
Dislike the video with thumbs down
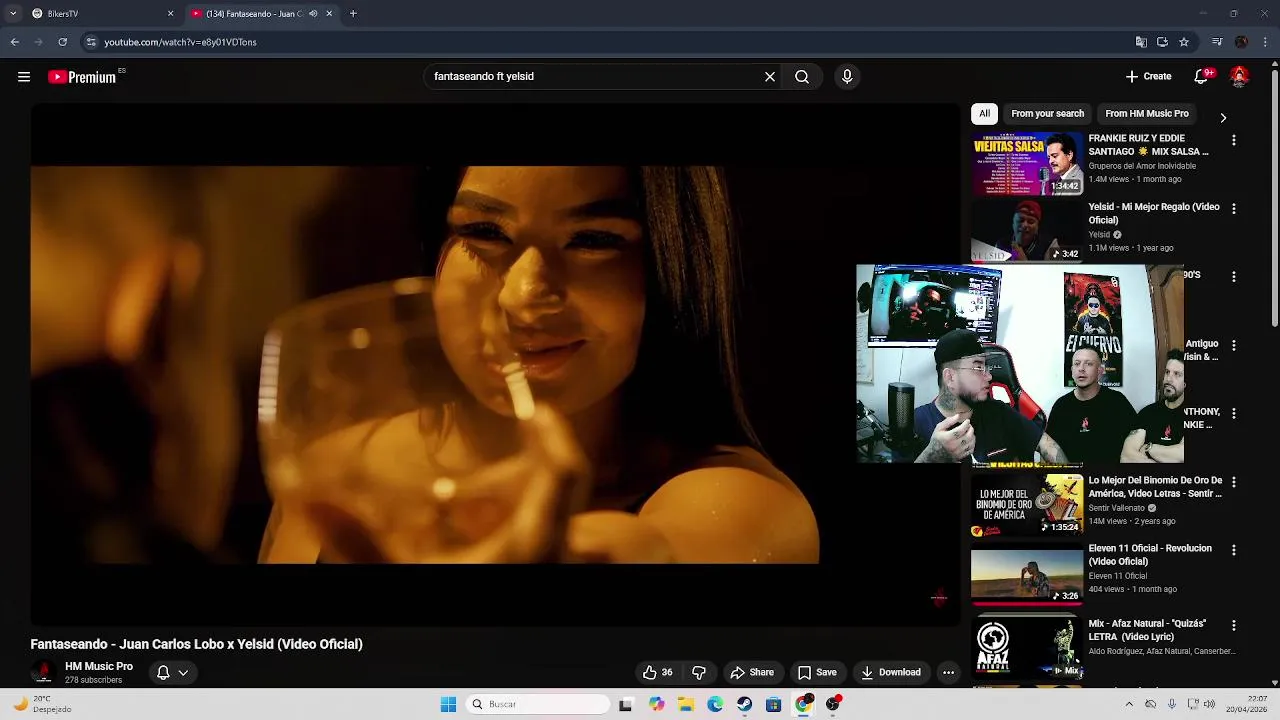pos(699,672)
